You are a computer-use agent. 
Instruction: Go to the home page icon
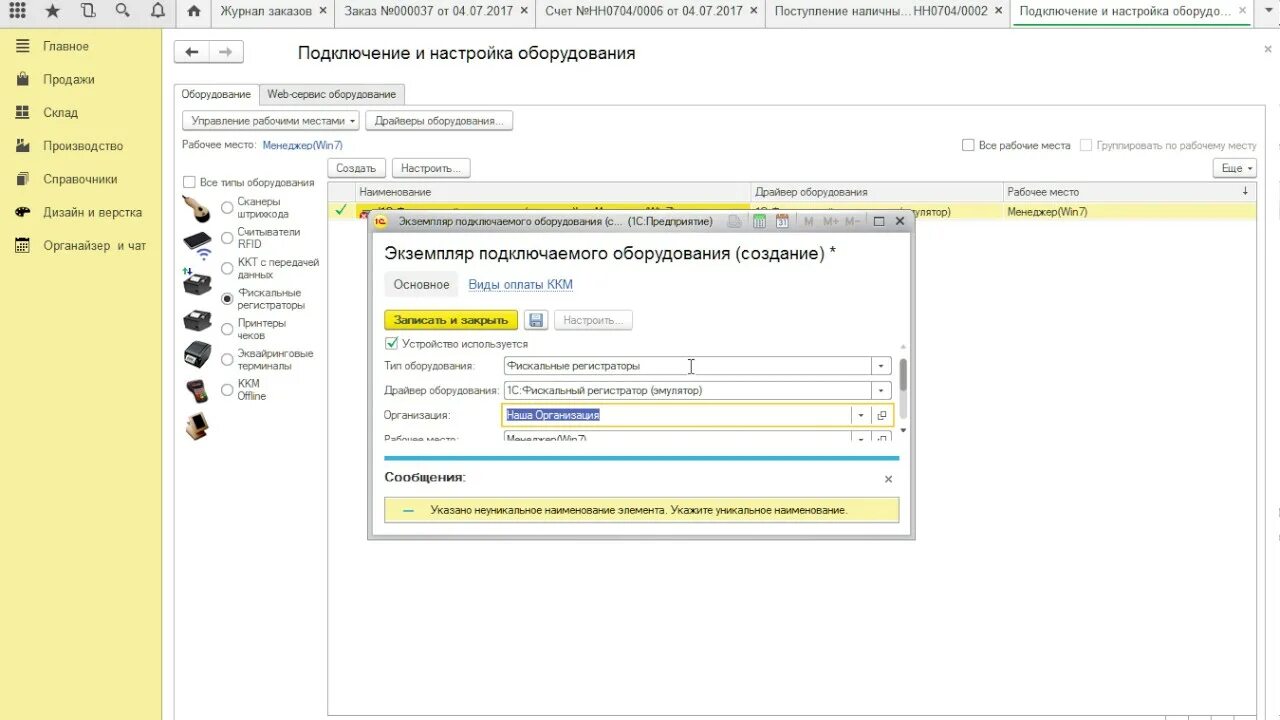[194, 11]
